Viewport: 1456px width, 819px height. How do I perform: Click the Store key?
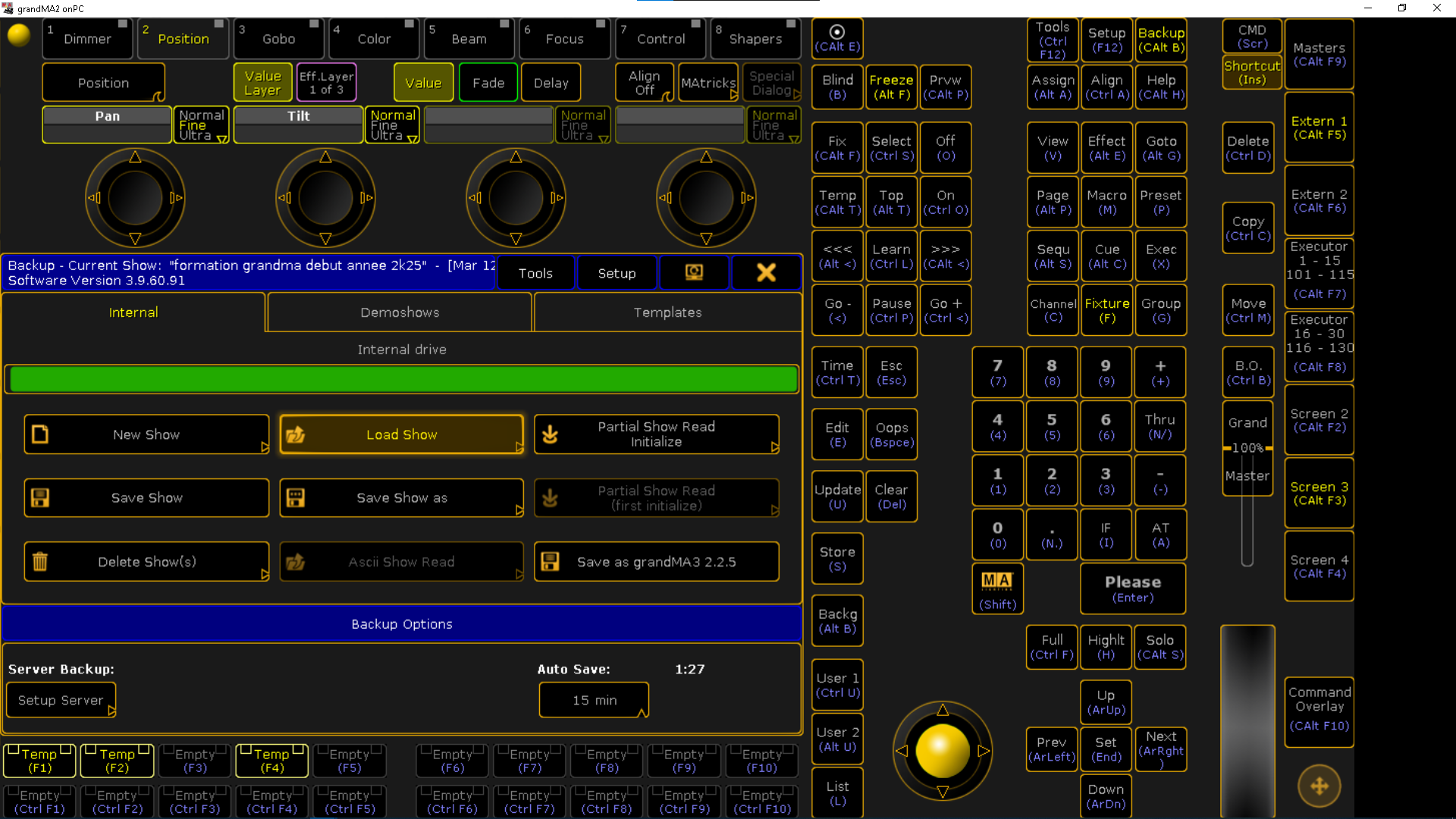(x=837, y=559)
